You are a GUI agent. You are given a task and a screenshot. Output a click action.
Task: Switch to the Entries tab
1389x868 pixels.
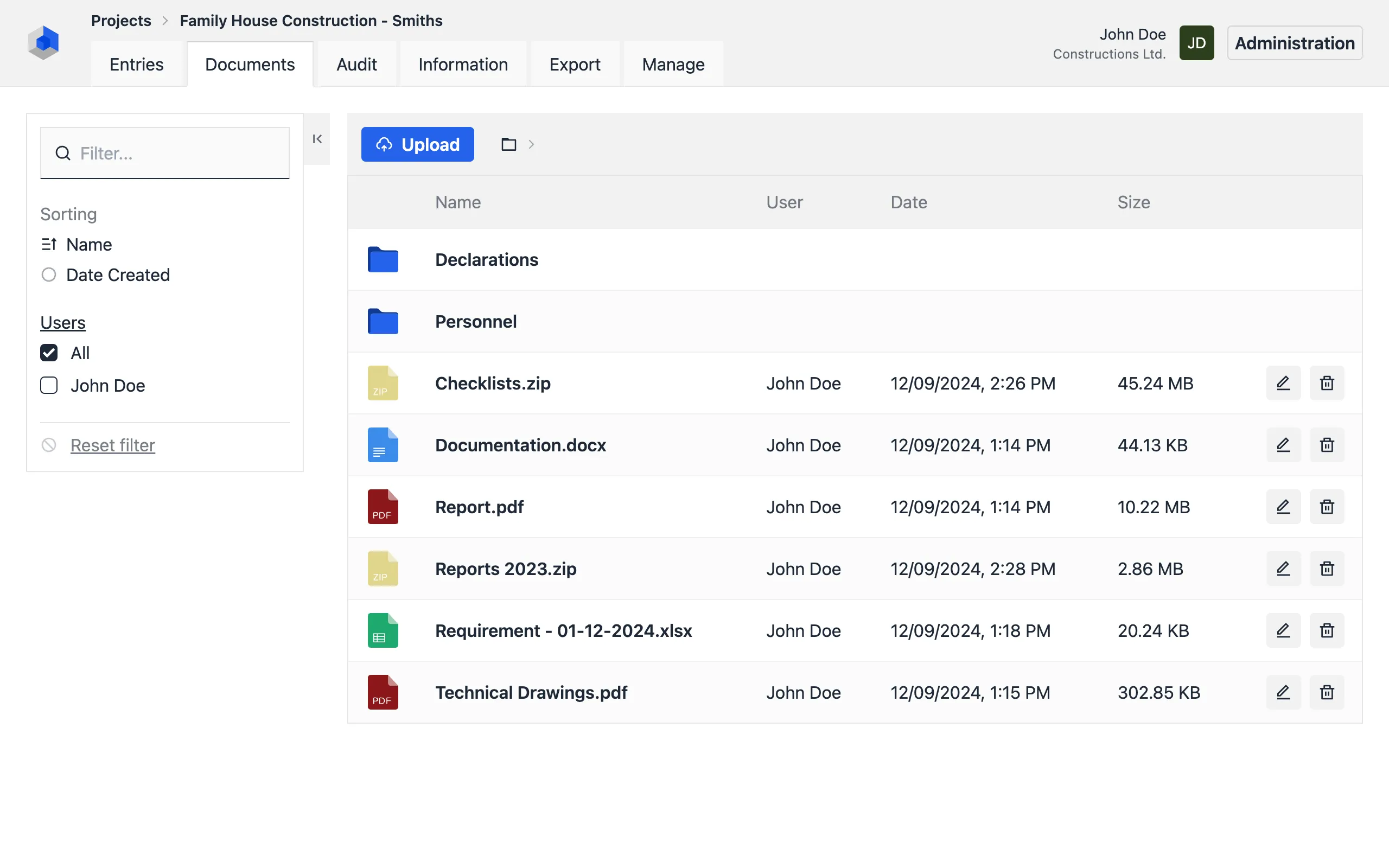(x=137, y=65)
